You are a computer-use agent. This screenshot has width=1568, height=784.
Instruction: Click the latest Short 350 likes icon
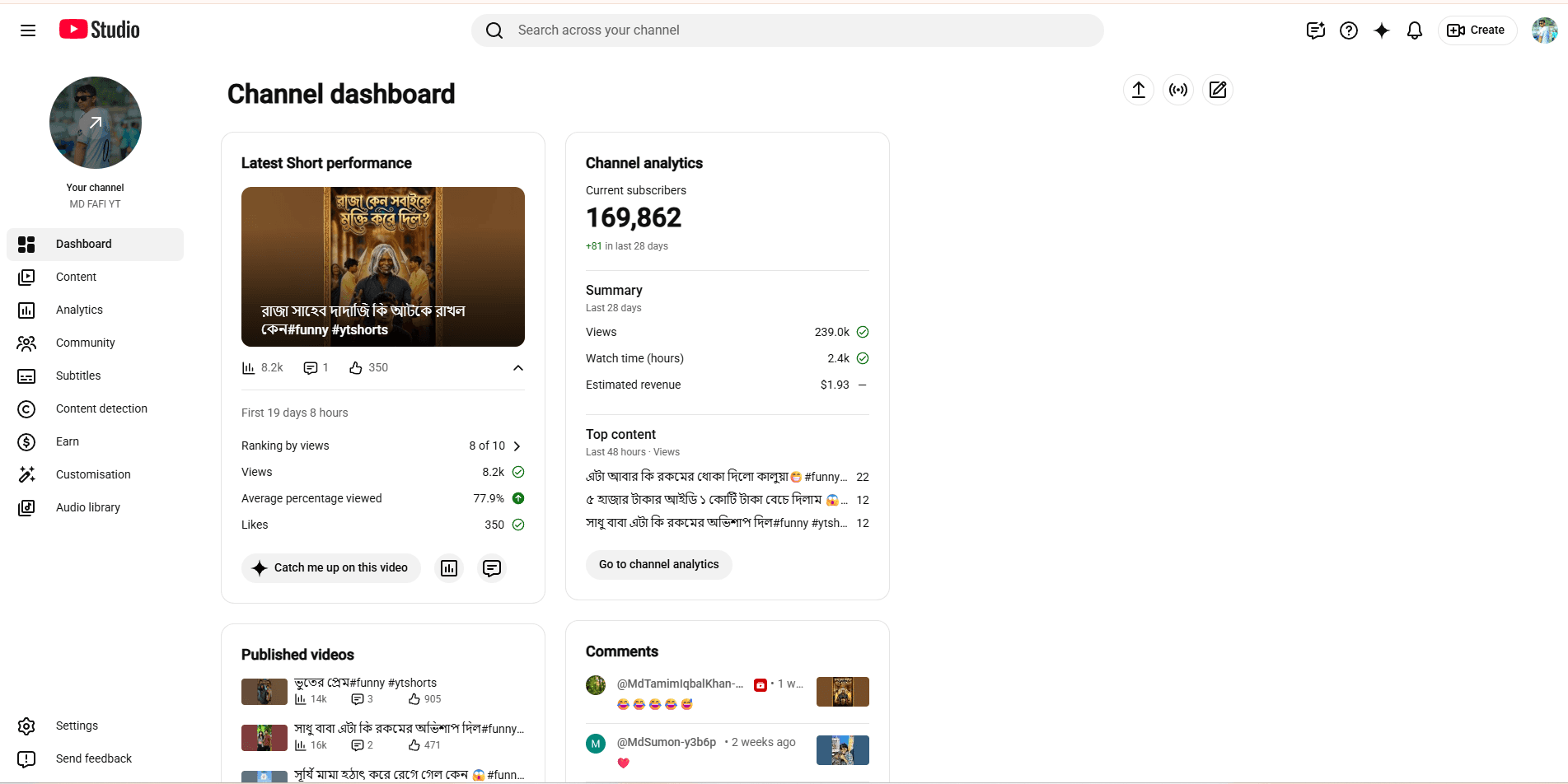click(x=356, y=368)
